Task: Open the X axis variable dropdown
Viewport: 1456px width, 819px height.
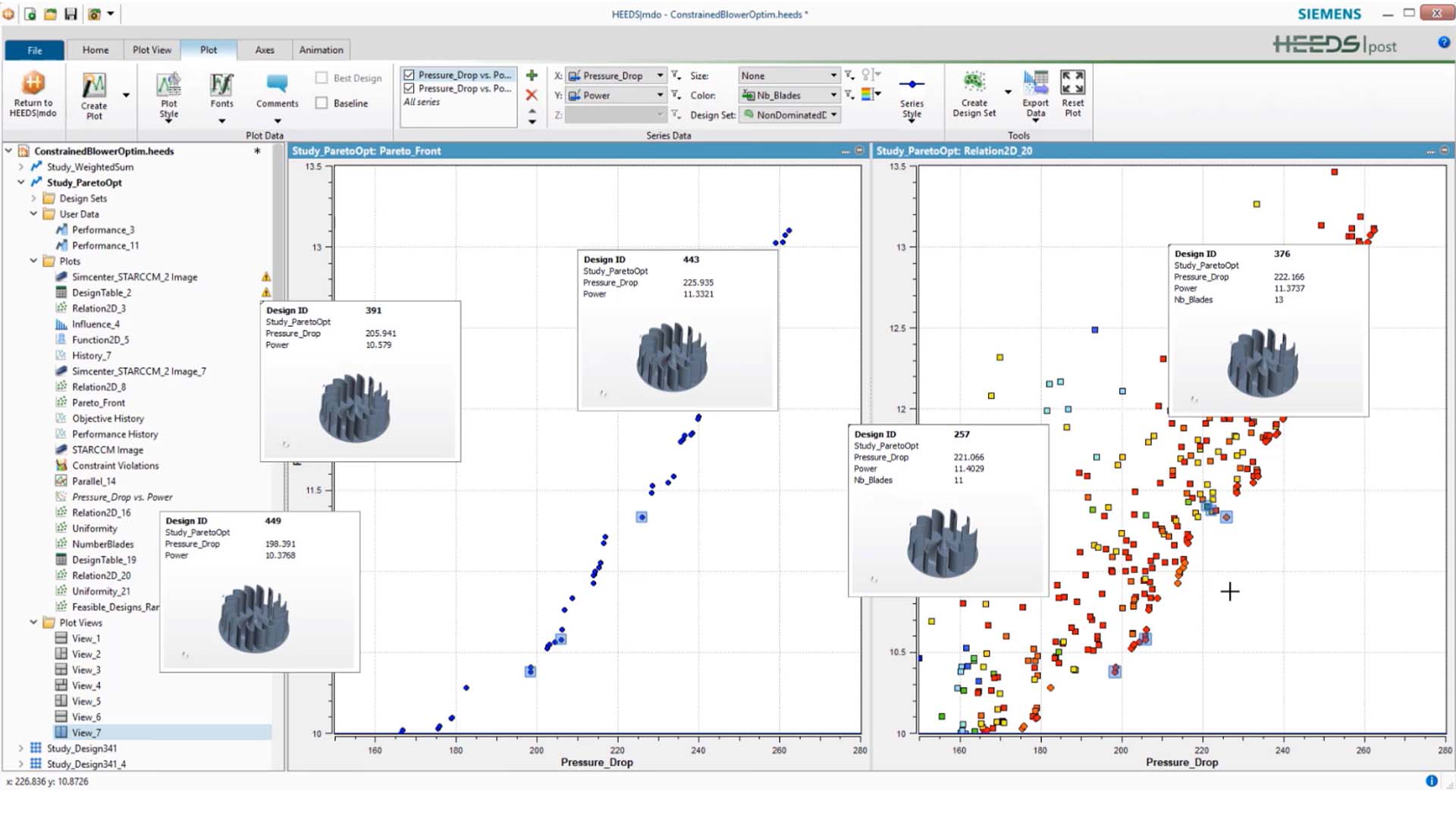Action: [659, 75]
